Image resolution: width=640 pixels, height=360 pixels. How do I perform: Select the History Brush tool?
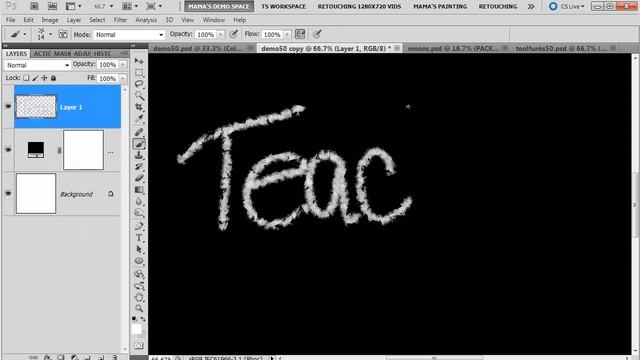(139, 167)
